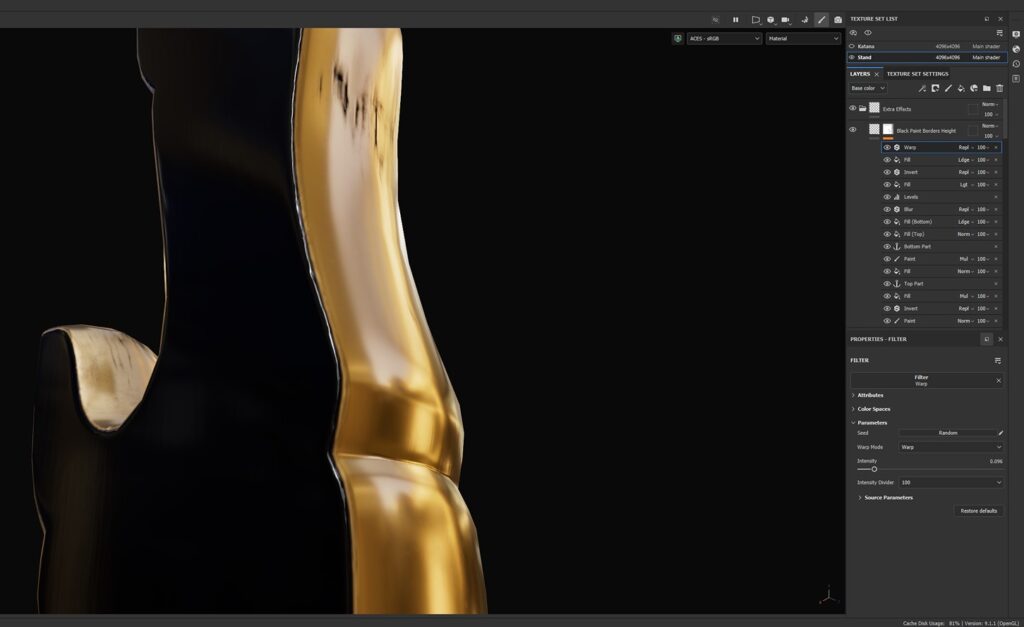Toggle visibility of the Warp filter
Screen dimensions: 1024x627
[x=887, y=148]
